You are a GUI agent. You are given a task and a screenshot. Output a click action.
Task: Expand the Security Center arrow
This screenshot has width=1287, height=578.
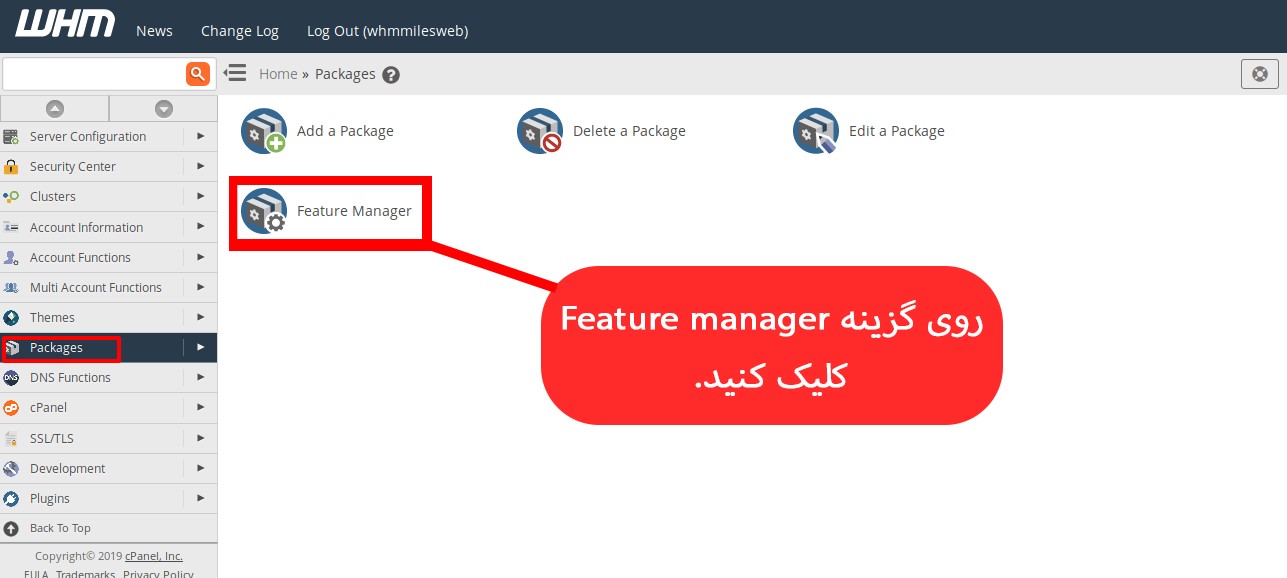point(200,166)
